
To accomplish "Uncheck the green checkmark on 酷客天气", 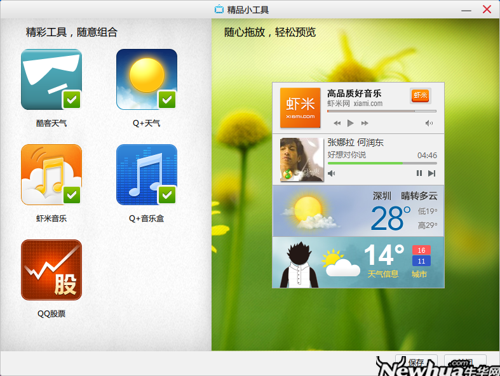I will click(72, 100).
